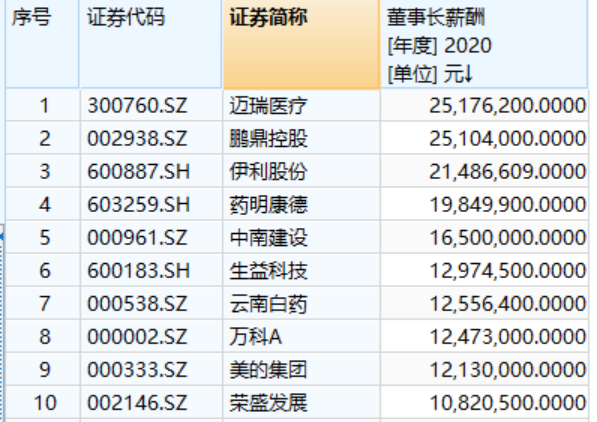Select stock code 000333.SZ cell
Screen dimensions: 597x422
click(x=152, y=370)
